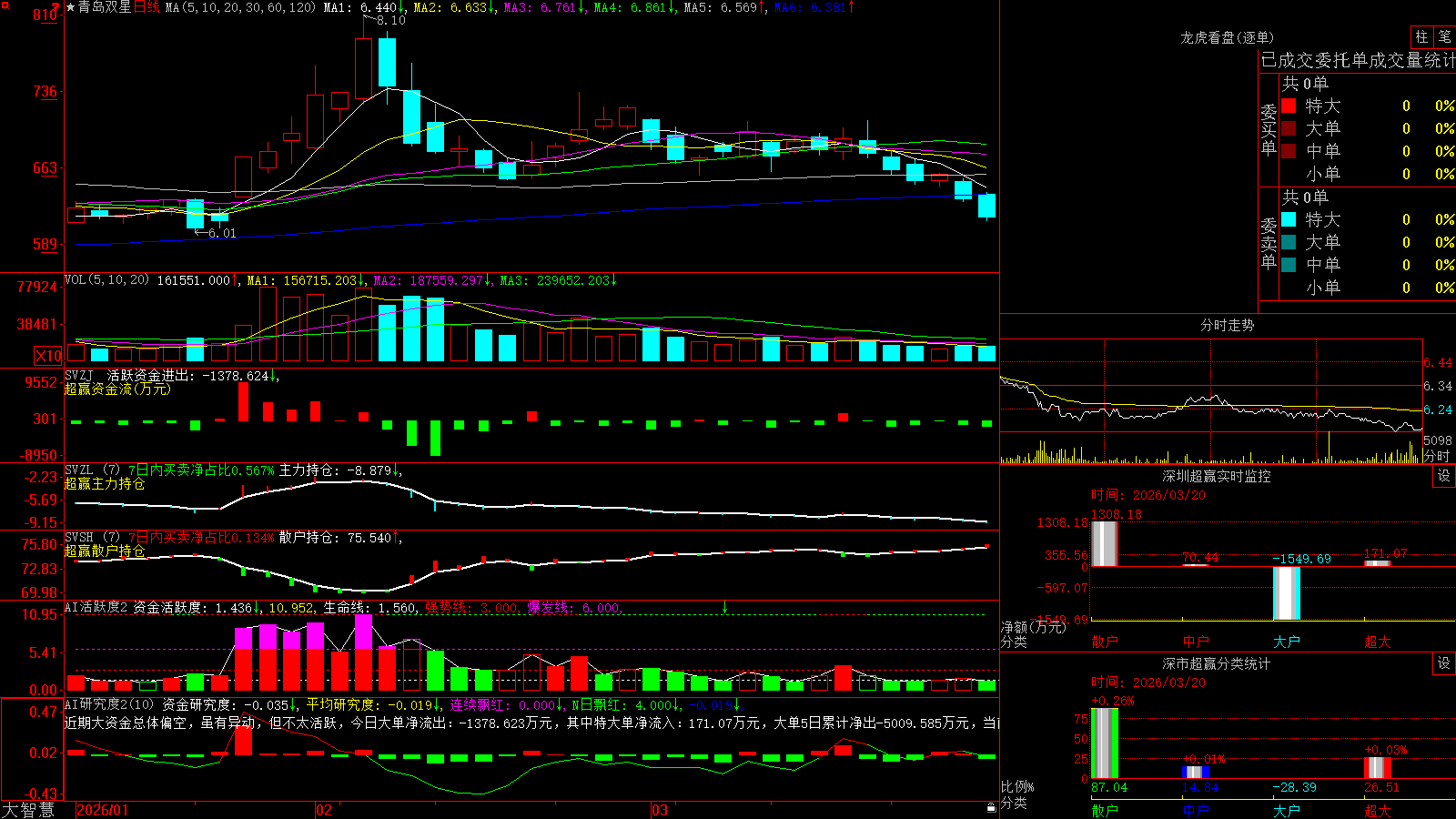Screen dimensions: 1456x819
Task: Click the green 散户 bar in 深市超赢分类统计
Action: pos(1104,743)
